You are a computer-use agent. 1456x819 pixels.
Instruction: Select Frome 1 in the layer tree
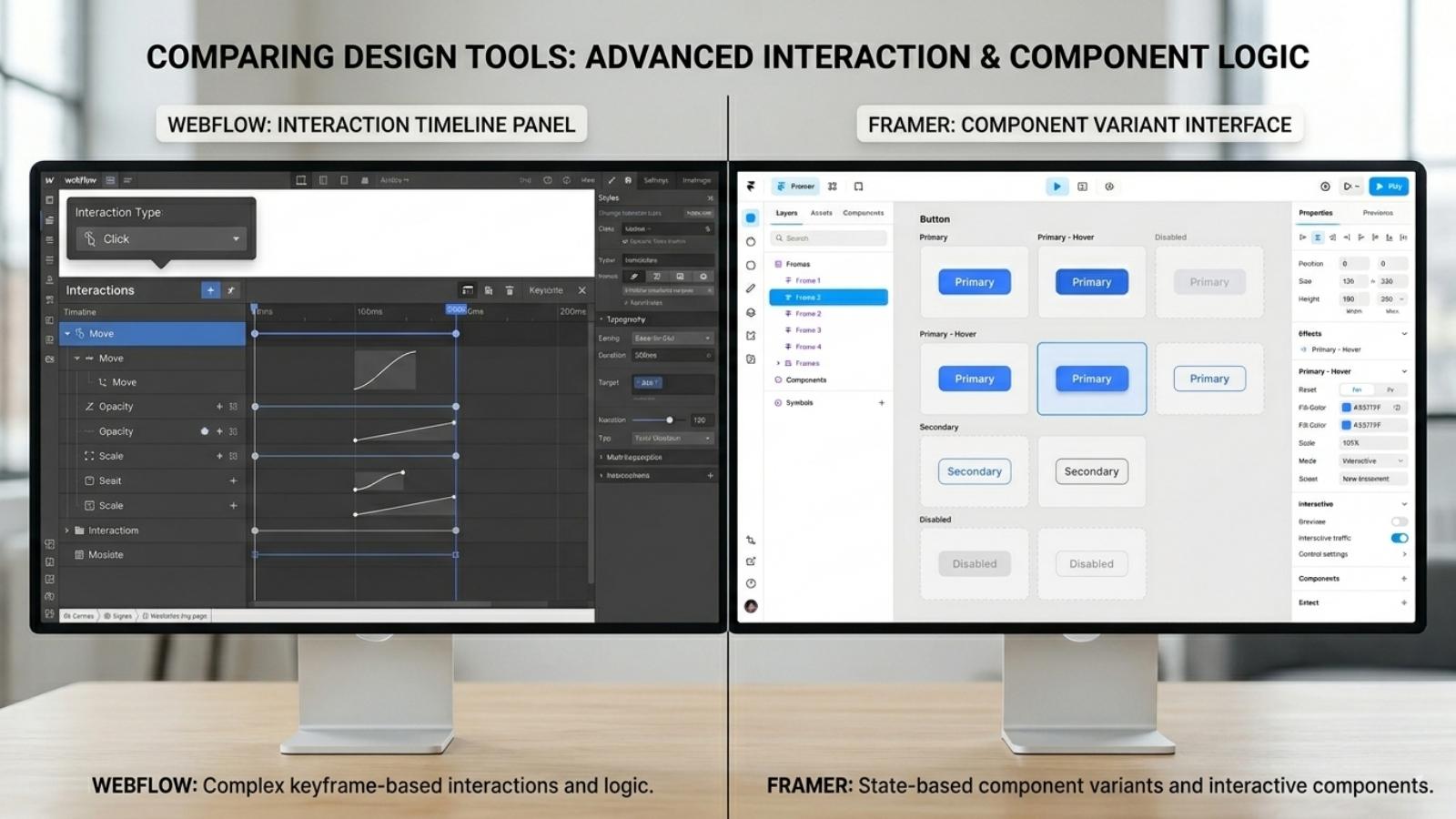[x=828, y=280]
